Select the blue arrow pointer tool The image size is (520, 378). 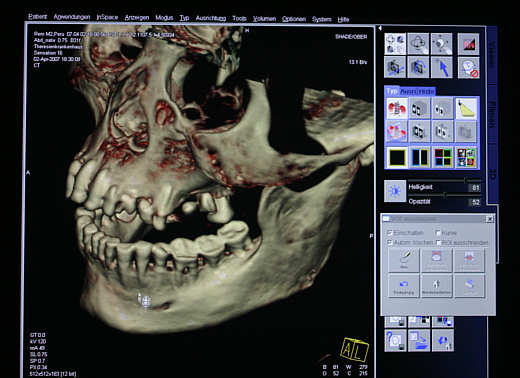[442, 67]
